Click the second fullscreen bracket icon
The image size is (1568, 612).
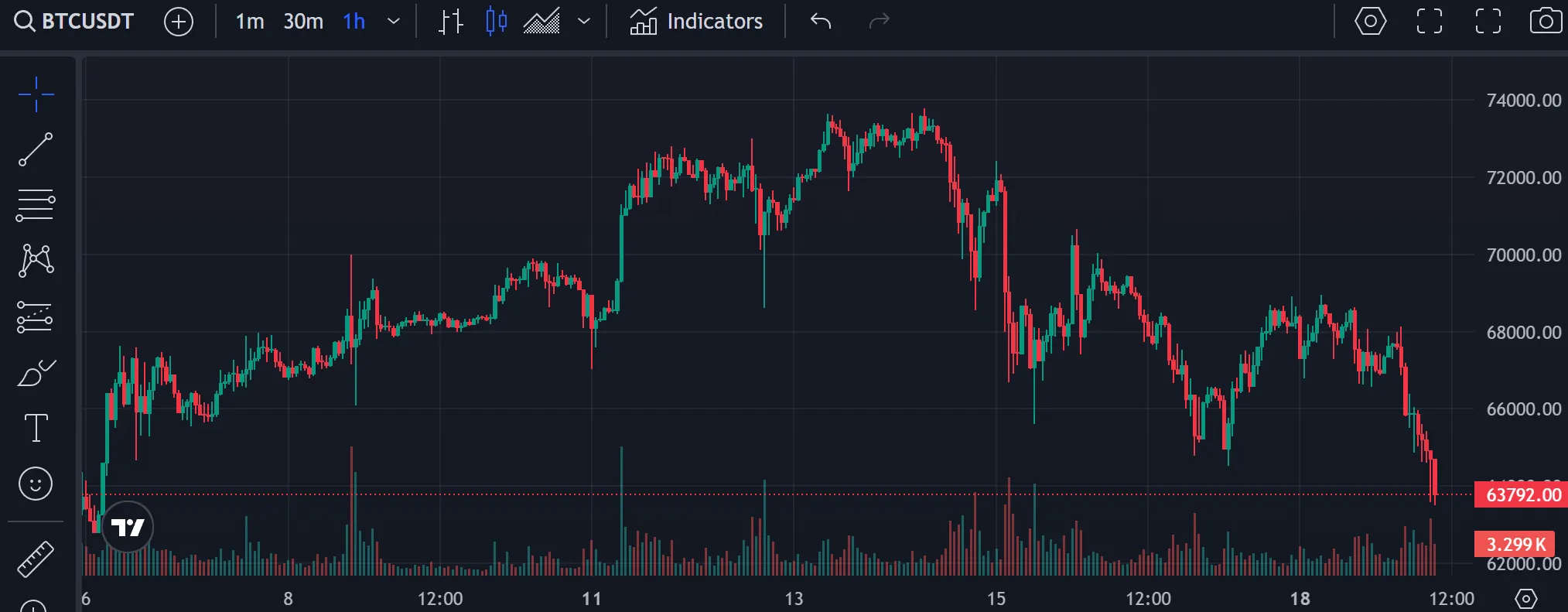(x=1488, y=22)
